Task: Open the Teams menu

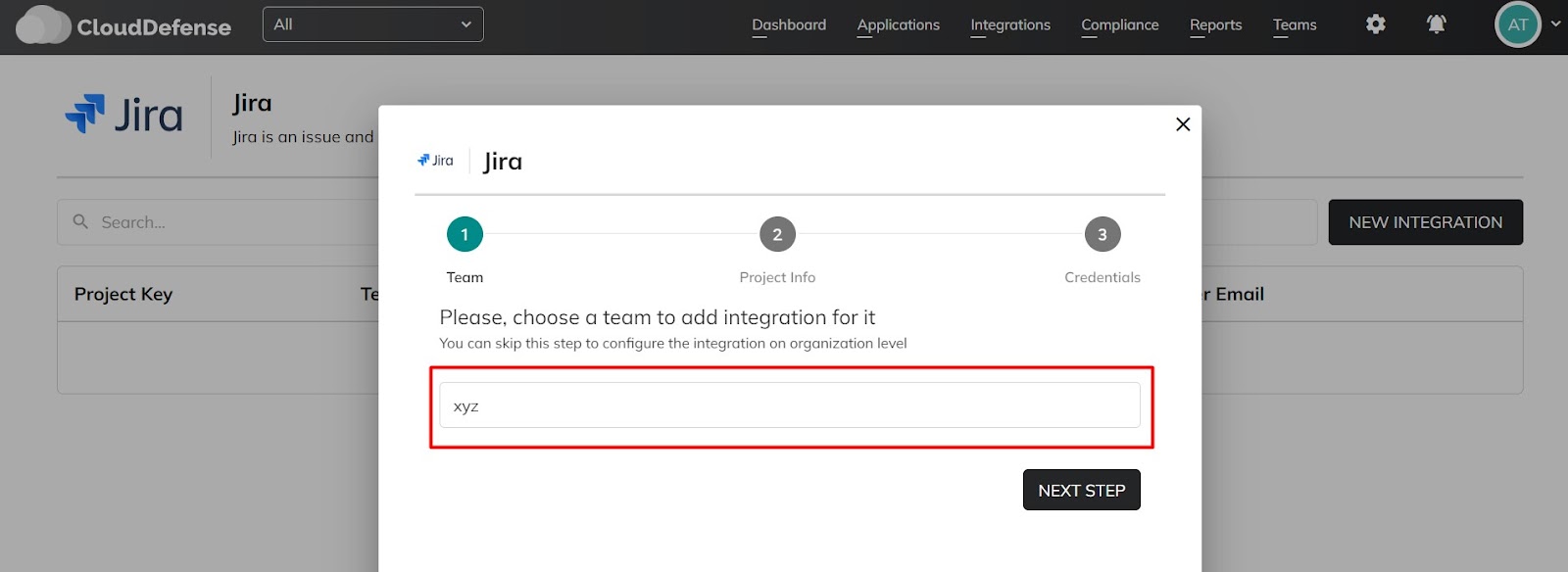Action: [x=1295, y=25]
